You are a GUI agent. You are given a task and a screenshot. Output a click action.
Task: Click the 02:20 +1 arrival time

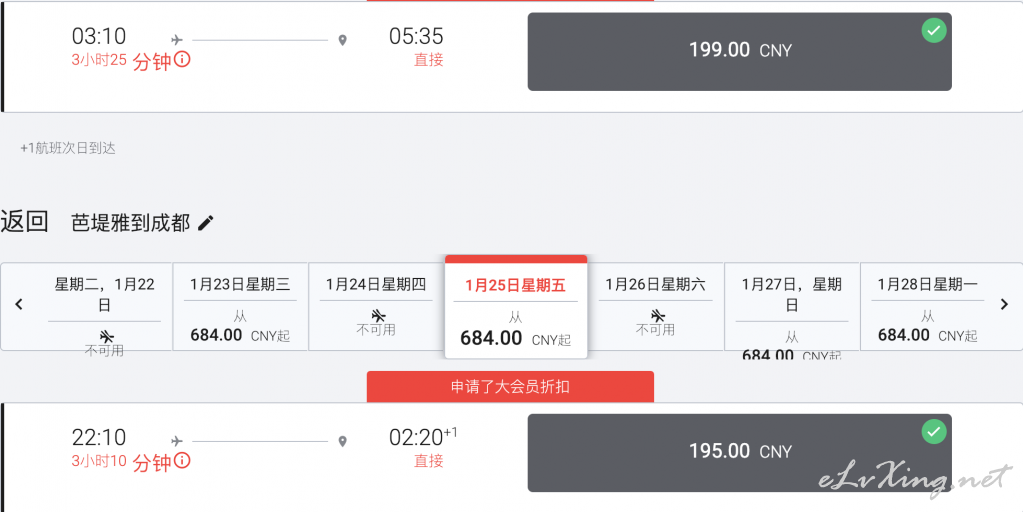click(x=423, y=437)
